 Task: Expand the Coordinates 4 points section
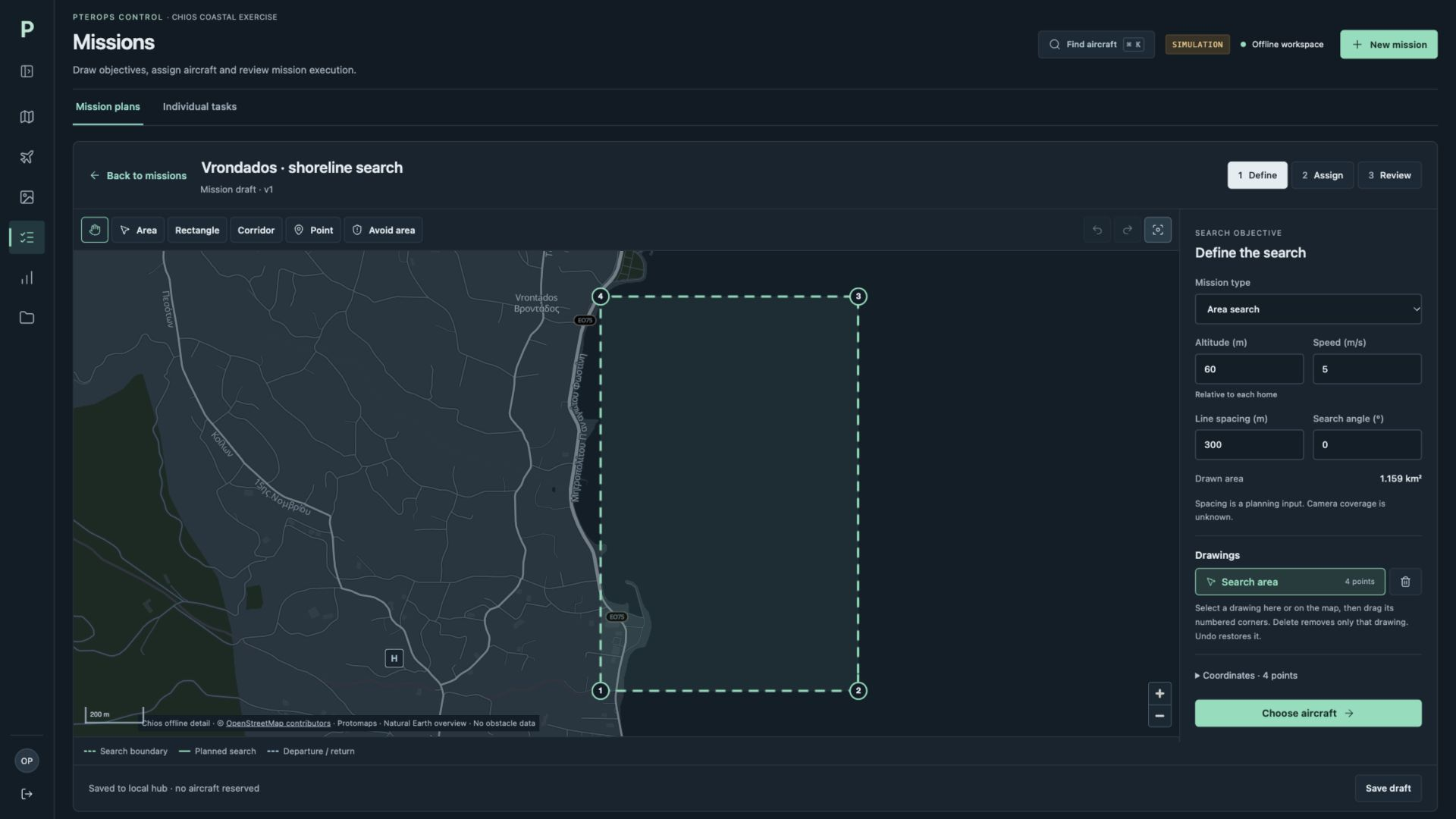pos(1246,676)
